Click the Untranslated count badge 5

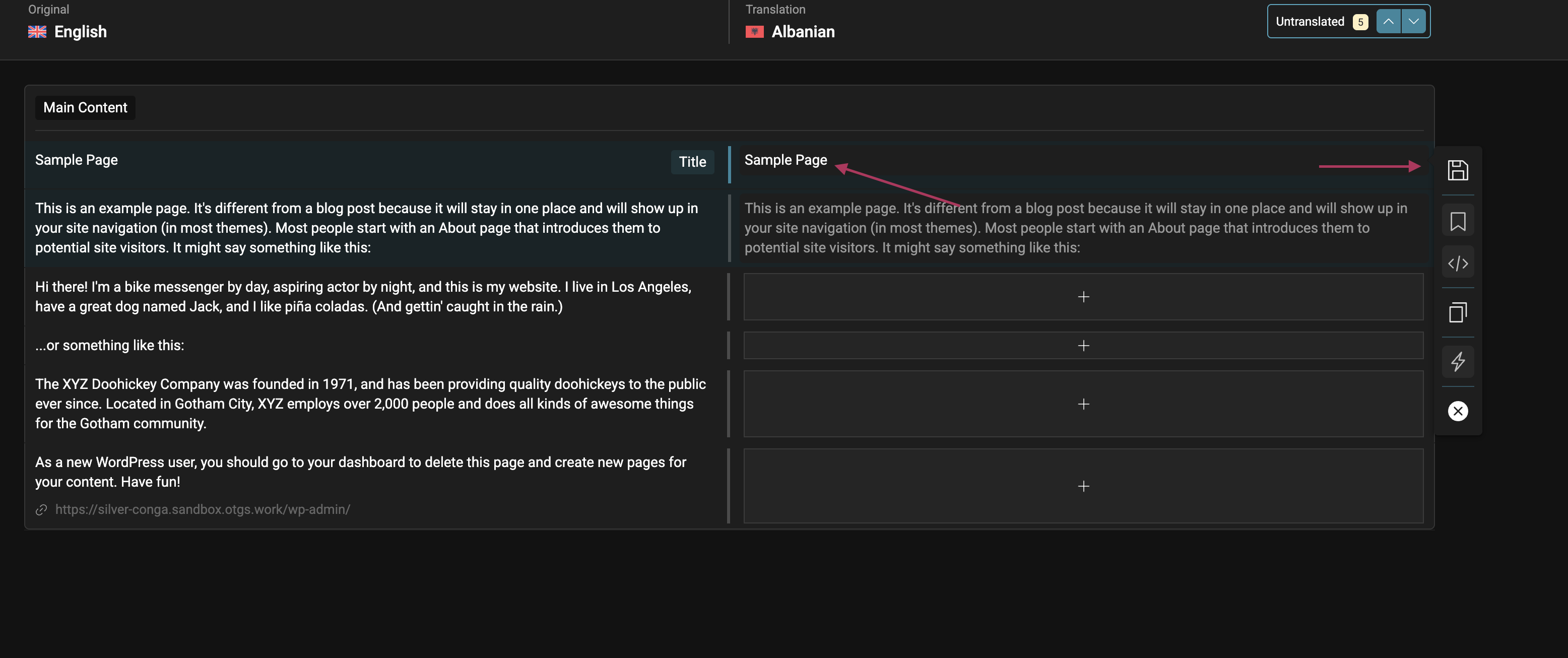1360,22
